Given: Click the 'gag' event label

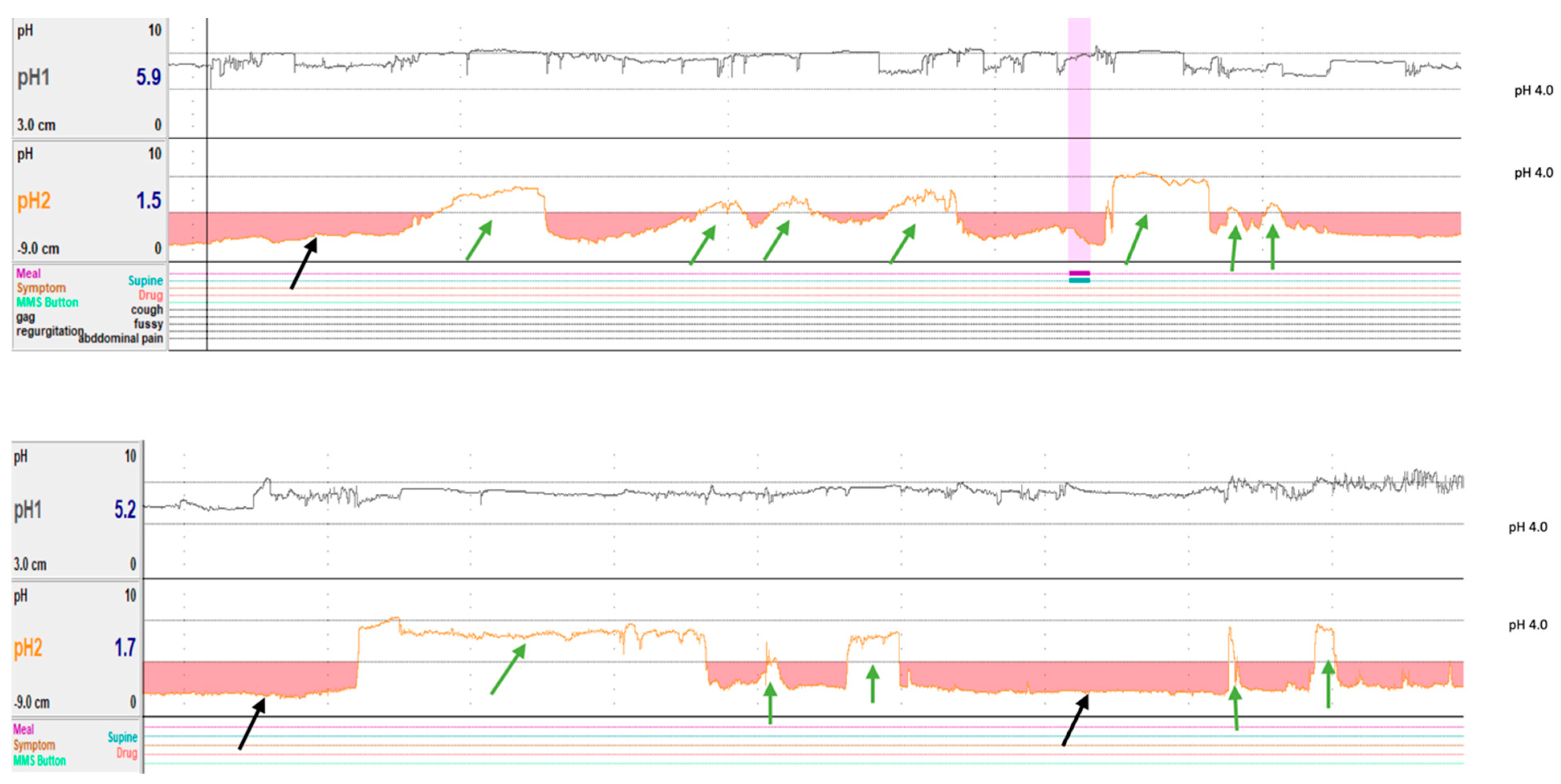Looking at the screenshot, I should click(x=25, y=317).
